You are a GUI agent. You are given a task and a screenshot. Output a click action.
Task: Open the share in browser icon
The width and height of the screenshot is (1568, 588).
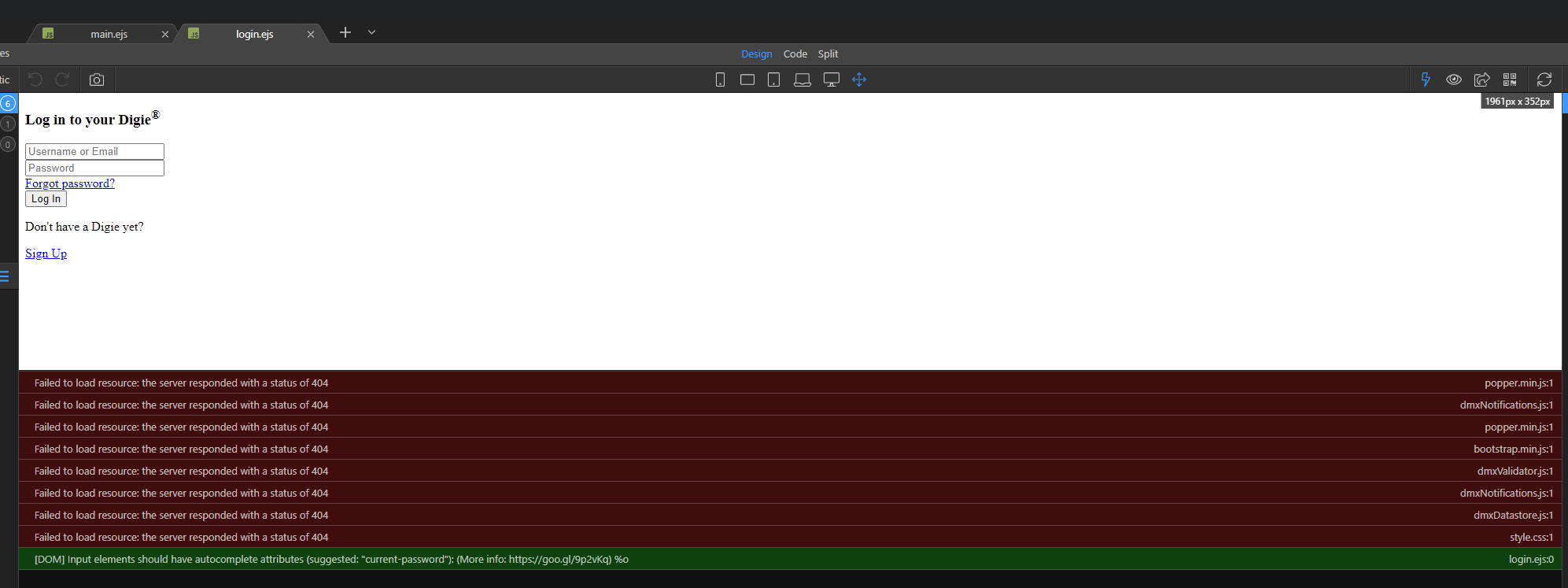coord(1481,80)
